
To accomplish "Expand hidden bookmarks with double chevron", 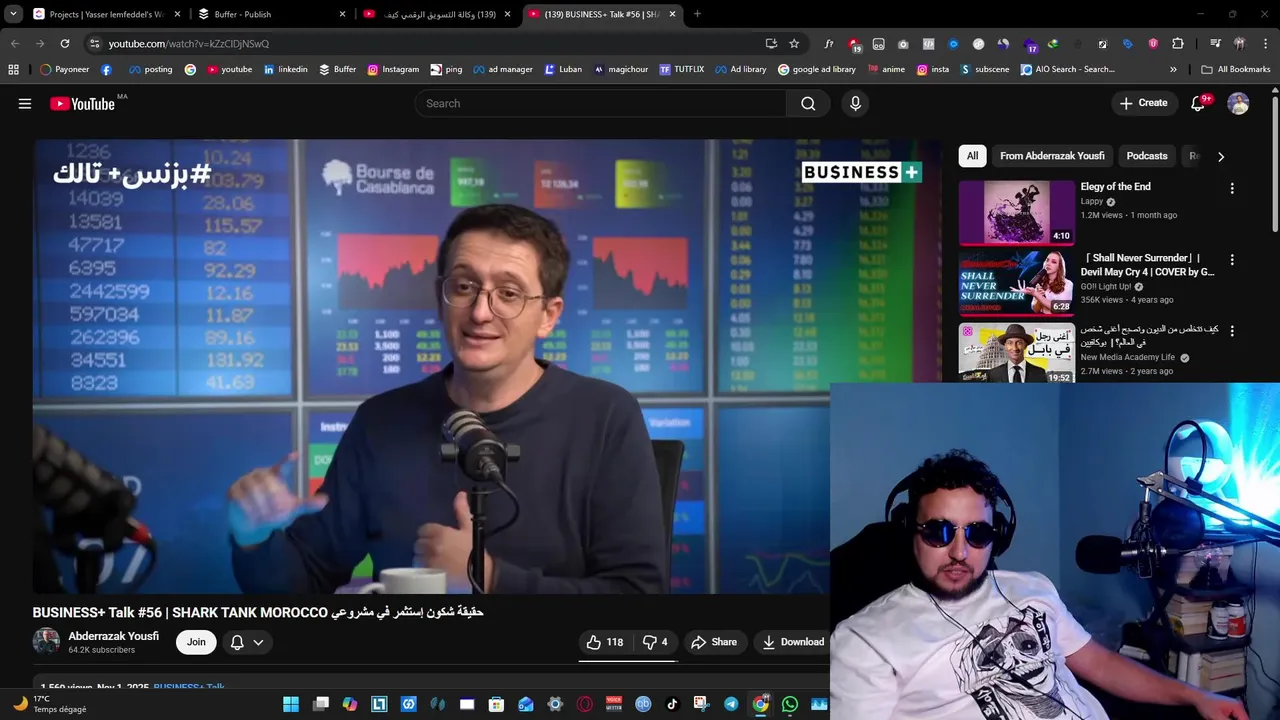I will (1173, 69).
